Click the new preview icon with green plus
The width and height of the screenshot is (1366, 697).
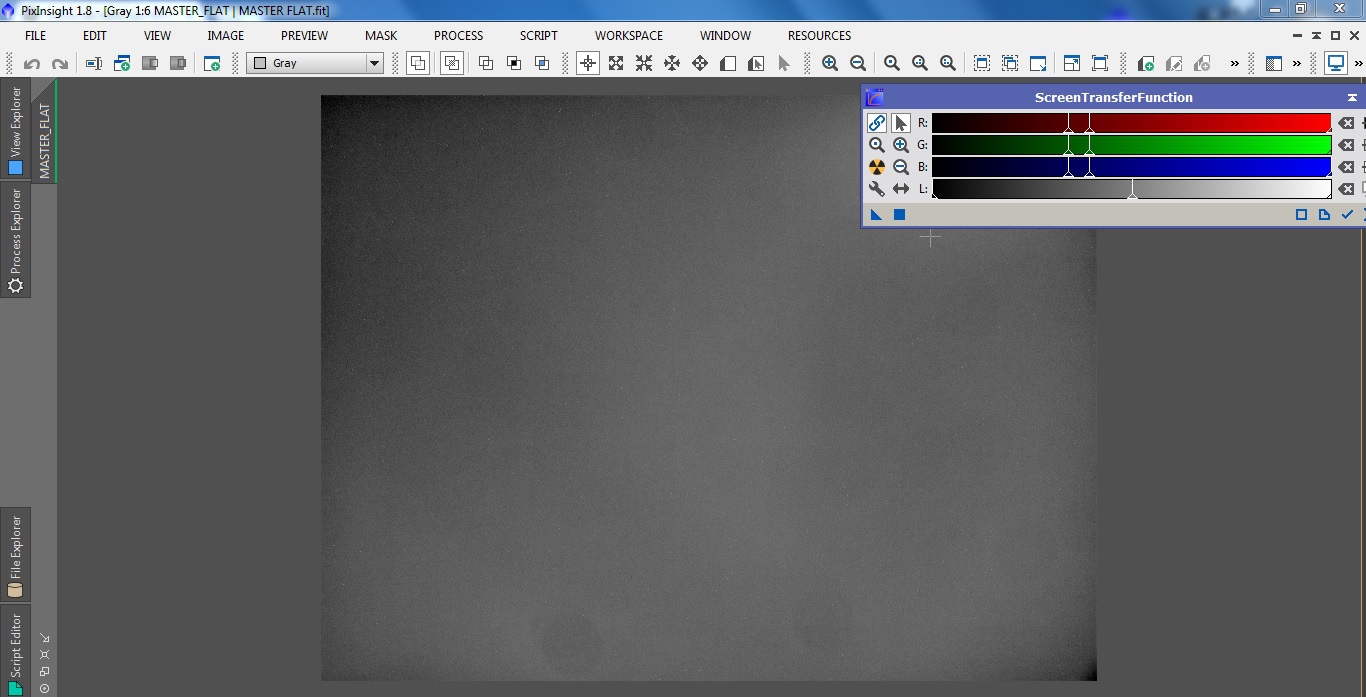pyautogui.click(x=122, y=63)
